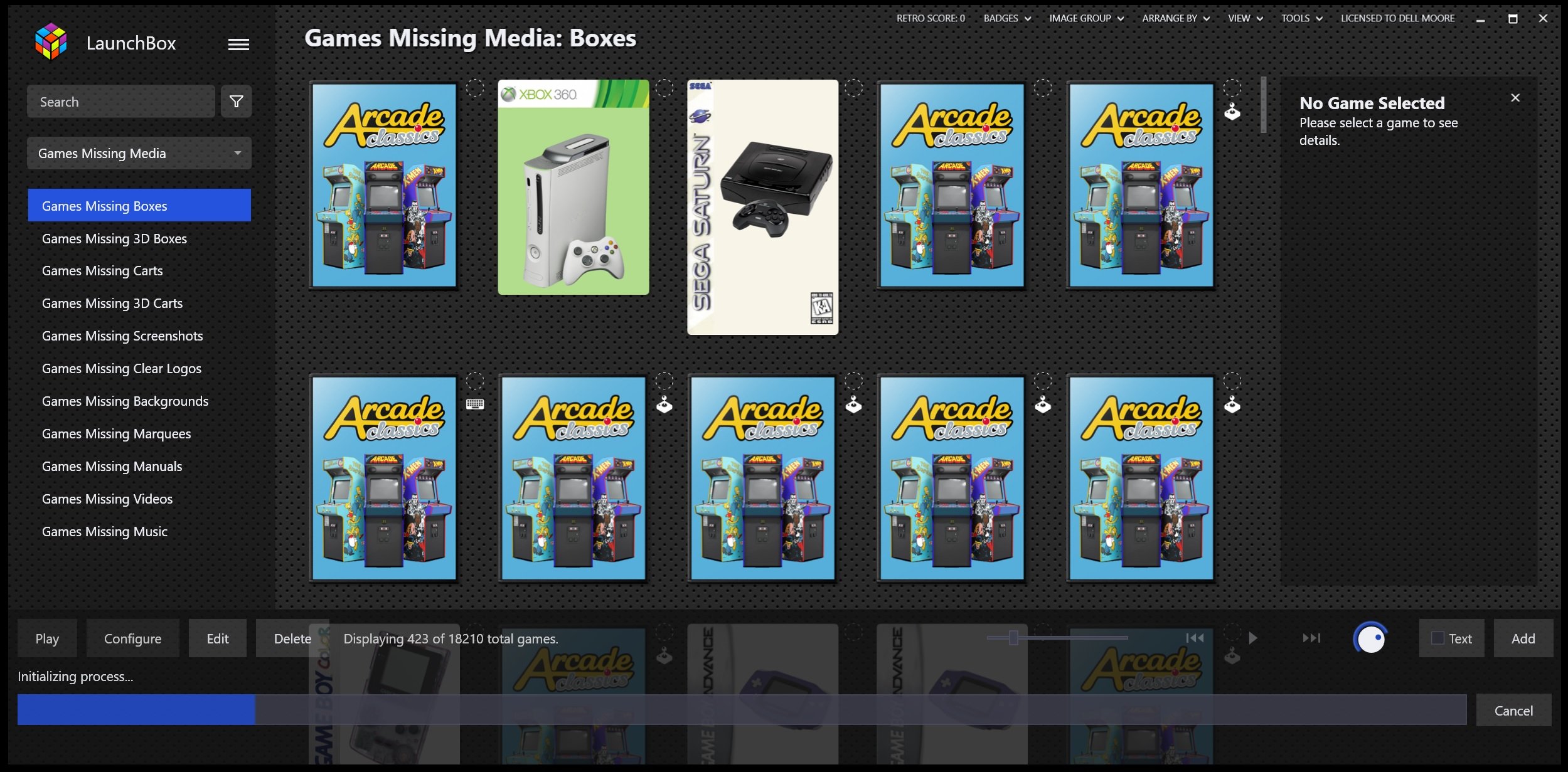The height and width of the screenshot is (772, 1568).
Task: Expand the Games Missing Media dropdown
Action: point(139,153)
